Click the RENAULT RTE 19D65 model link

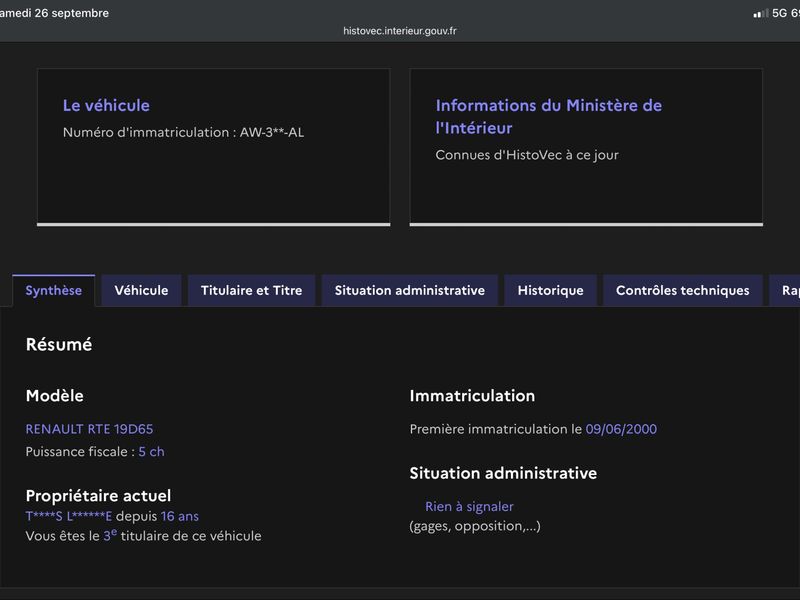[89, 429]
